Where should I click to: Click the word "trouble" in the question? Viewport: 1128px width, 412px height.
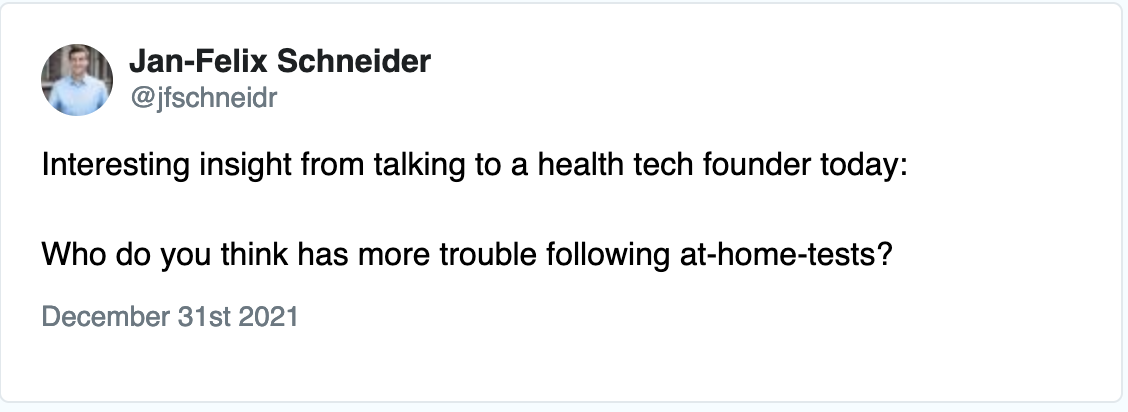488,254
